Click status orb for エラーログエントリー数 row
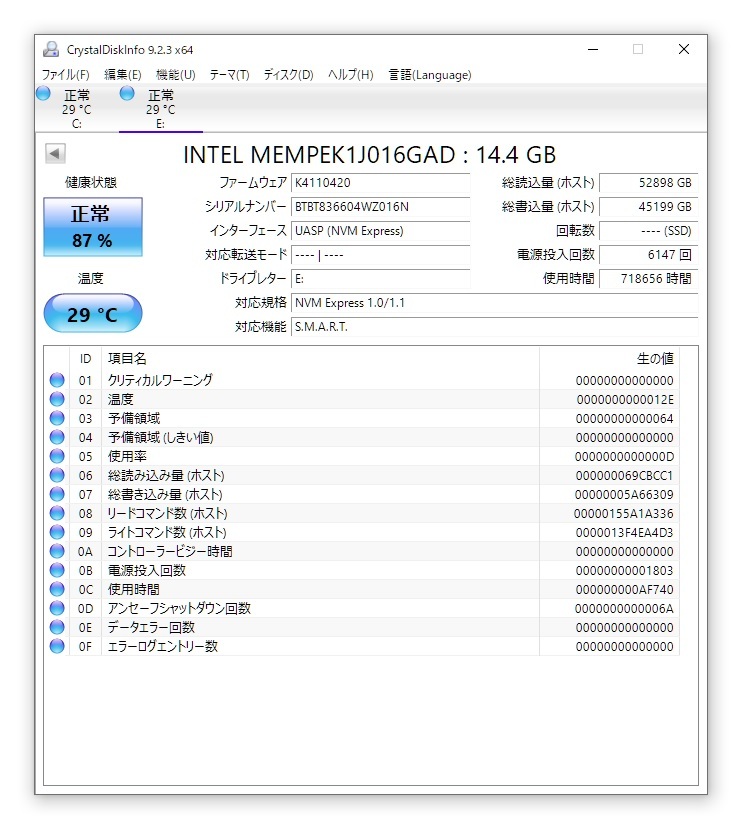Image resolution: width=742 pixels, height=838 pixels. point(57,646)
